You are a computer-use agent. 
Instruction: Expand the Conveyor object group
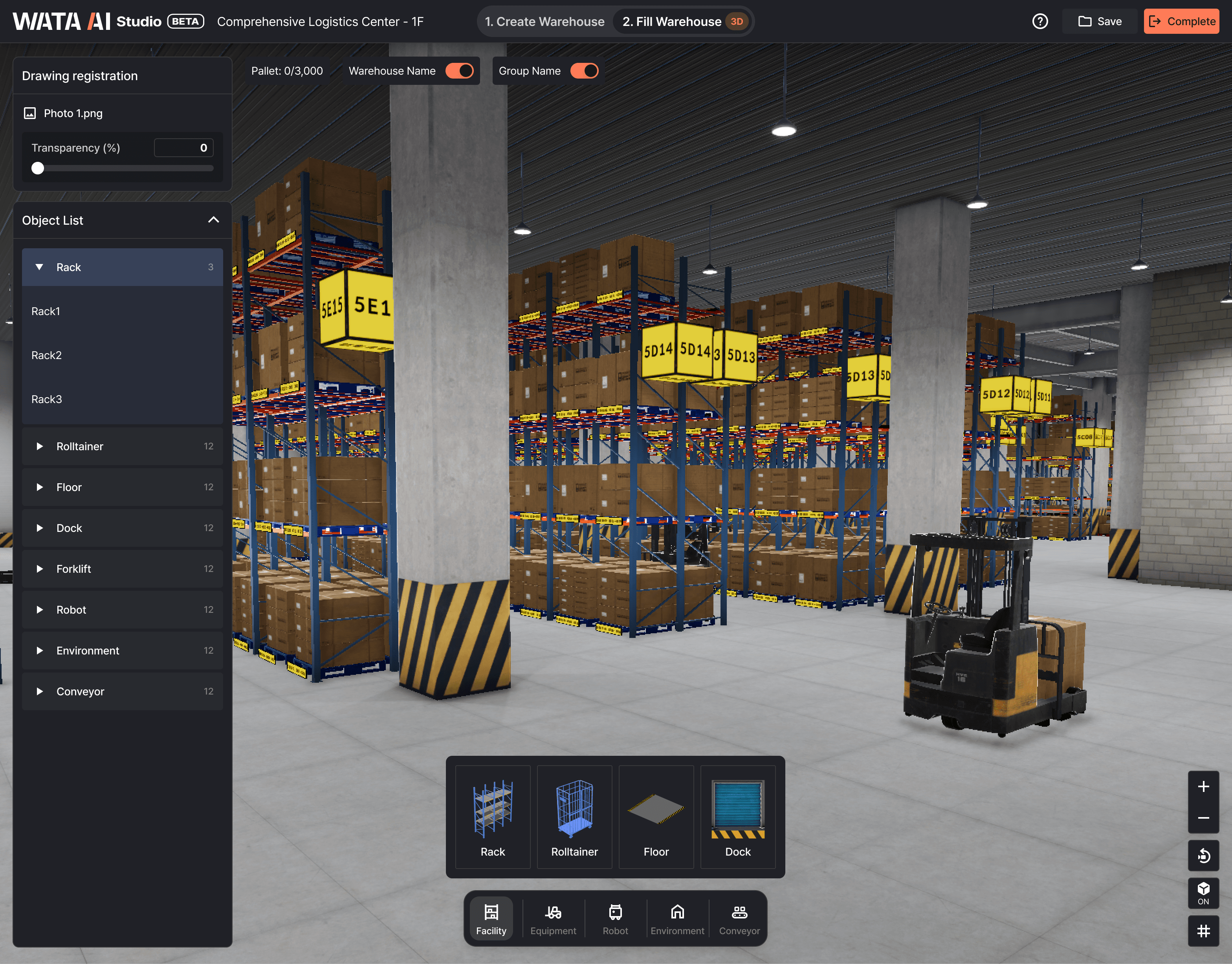(x=40, y=691)
